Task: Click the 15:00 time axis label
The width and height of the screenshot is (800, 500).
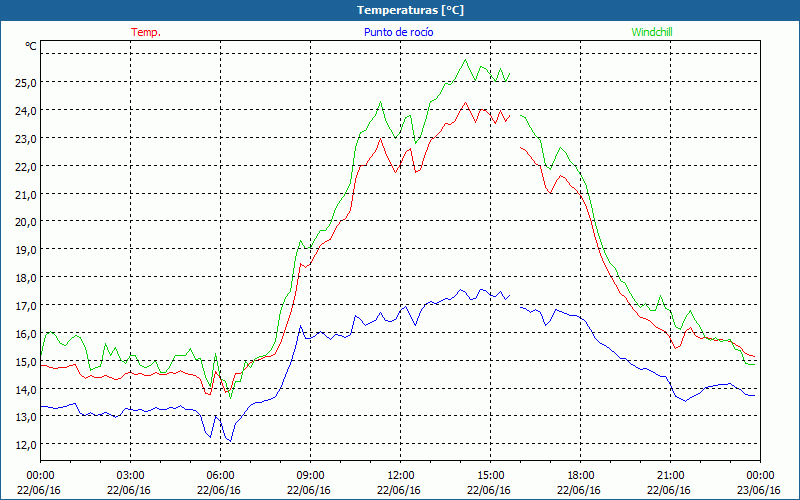Action: [x=489, y=476]
